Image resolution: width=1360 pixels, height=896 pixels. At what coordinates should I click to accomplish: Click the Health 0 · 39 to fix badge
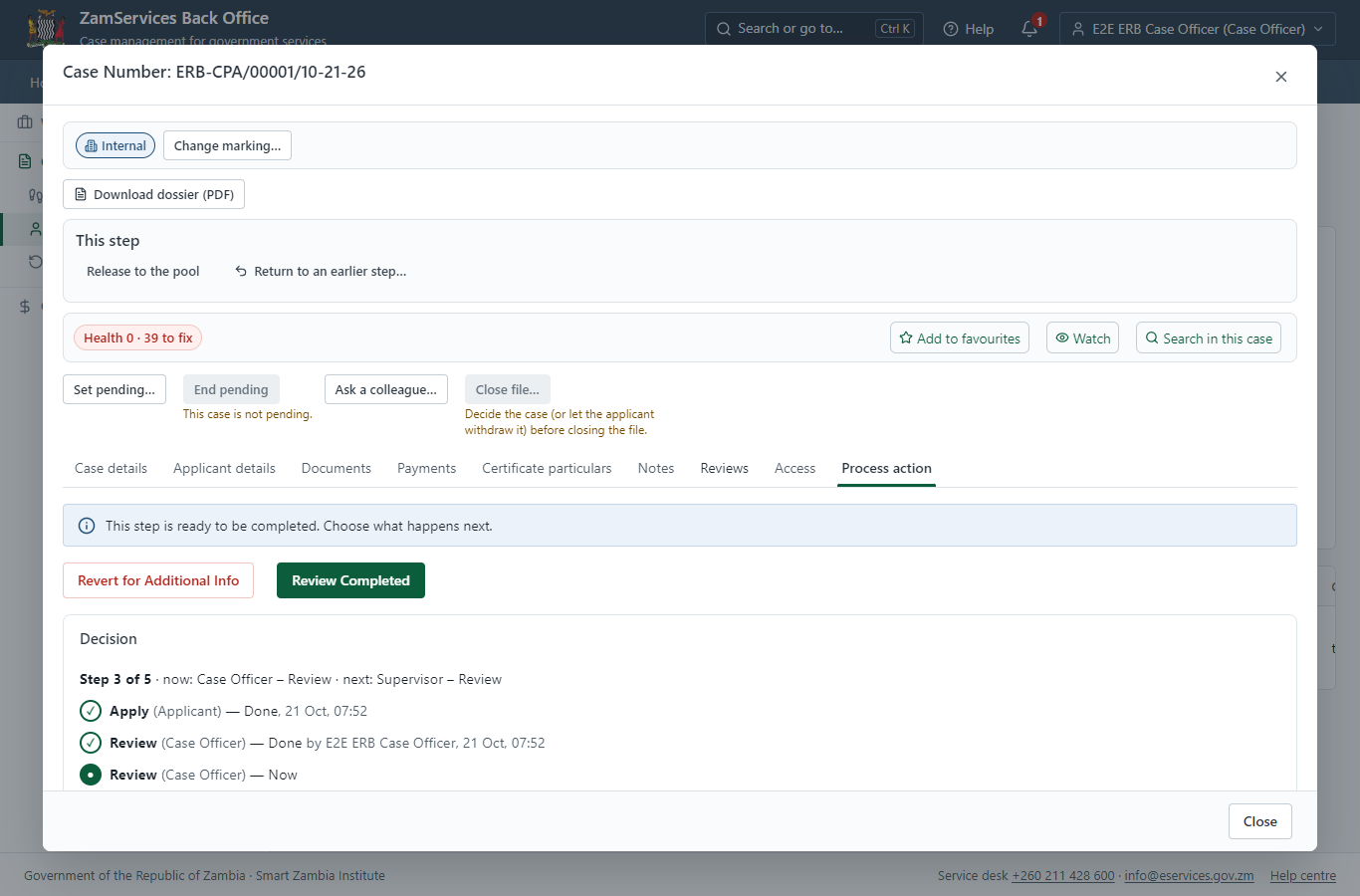tap(137, 337)
